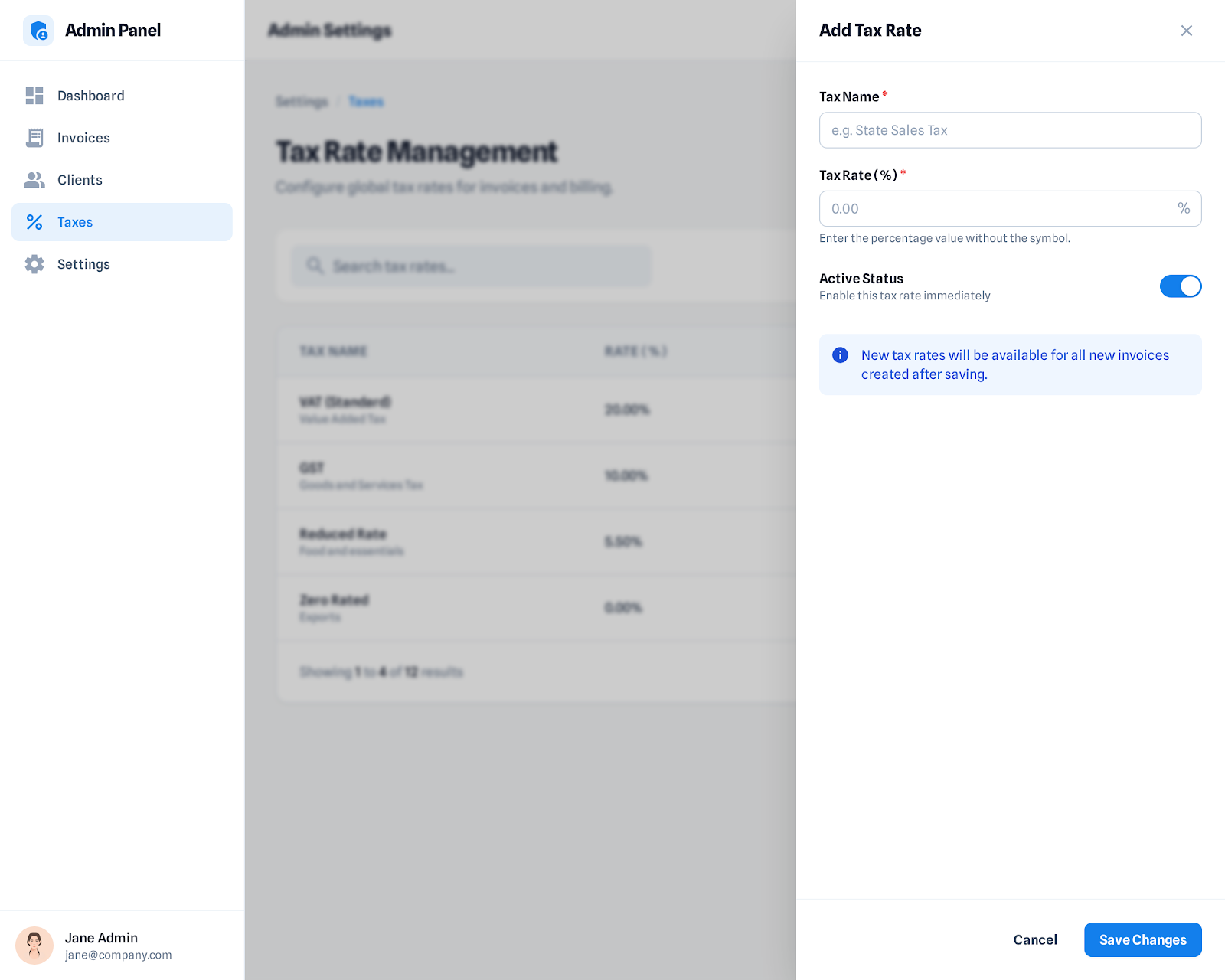
Task: Click the jane@company.com email text
Action: (118, 955)
